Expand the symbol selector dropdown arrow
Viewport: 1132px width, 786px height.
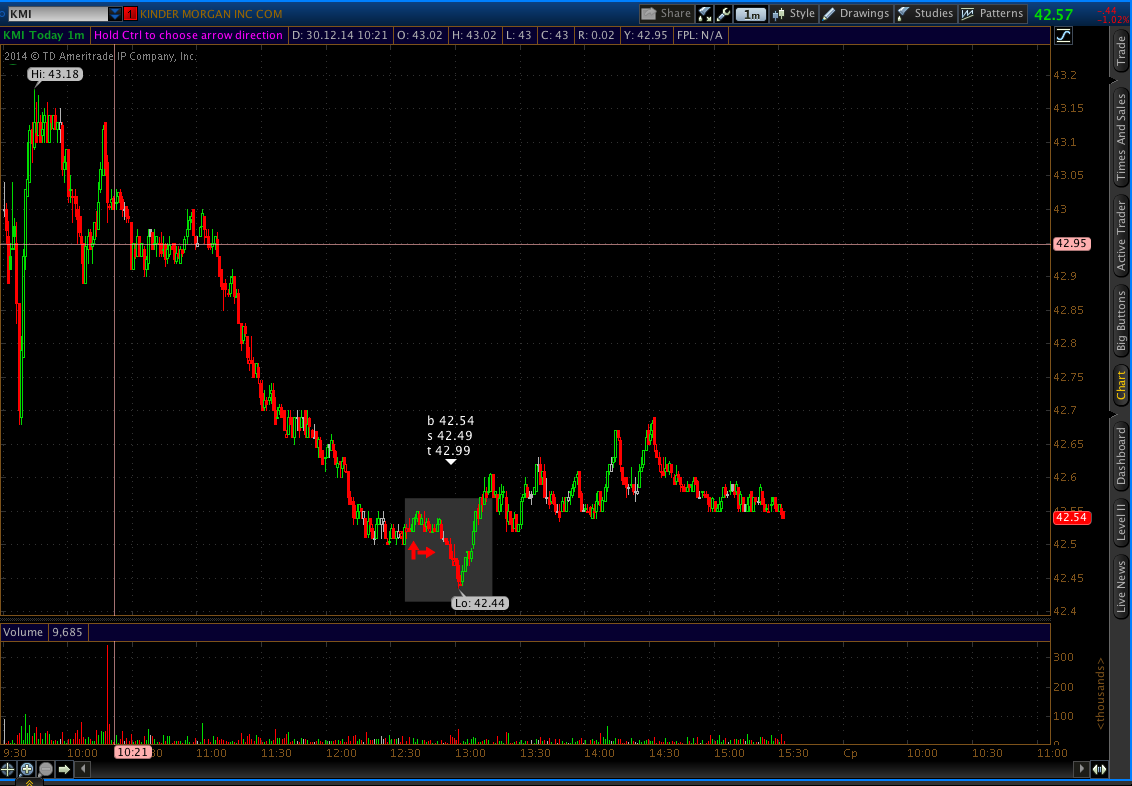pyautogui.click(x=116, y=14)
